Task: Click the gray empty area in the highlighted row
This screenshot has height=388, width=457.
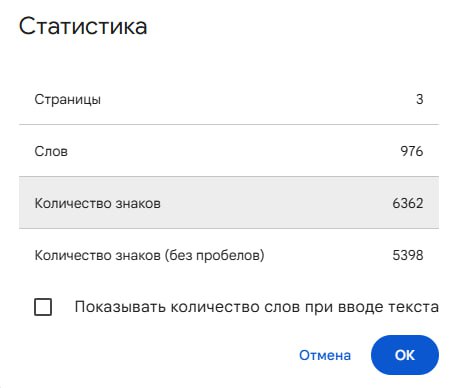Action: point(277,203)
